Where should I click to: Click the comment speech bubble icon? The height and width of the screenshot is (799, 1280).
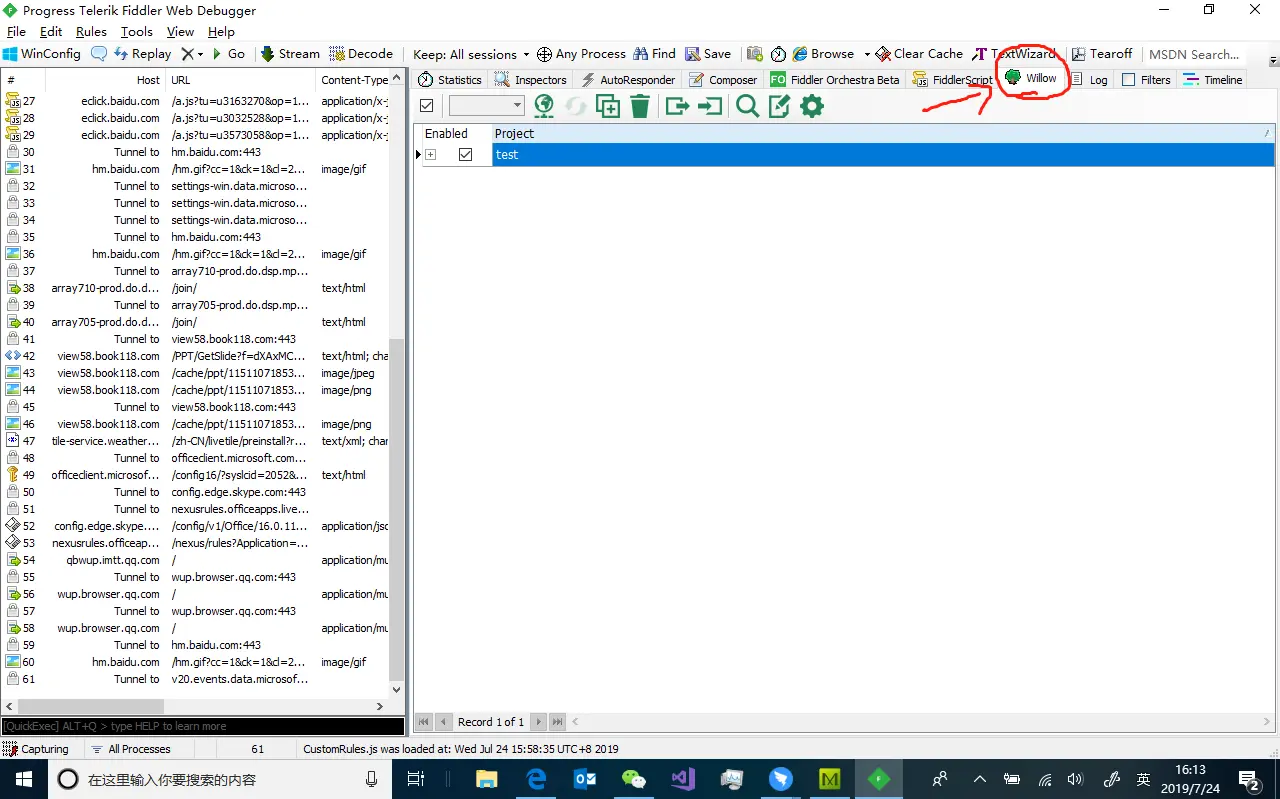[x=99, y=54]
